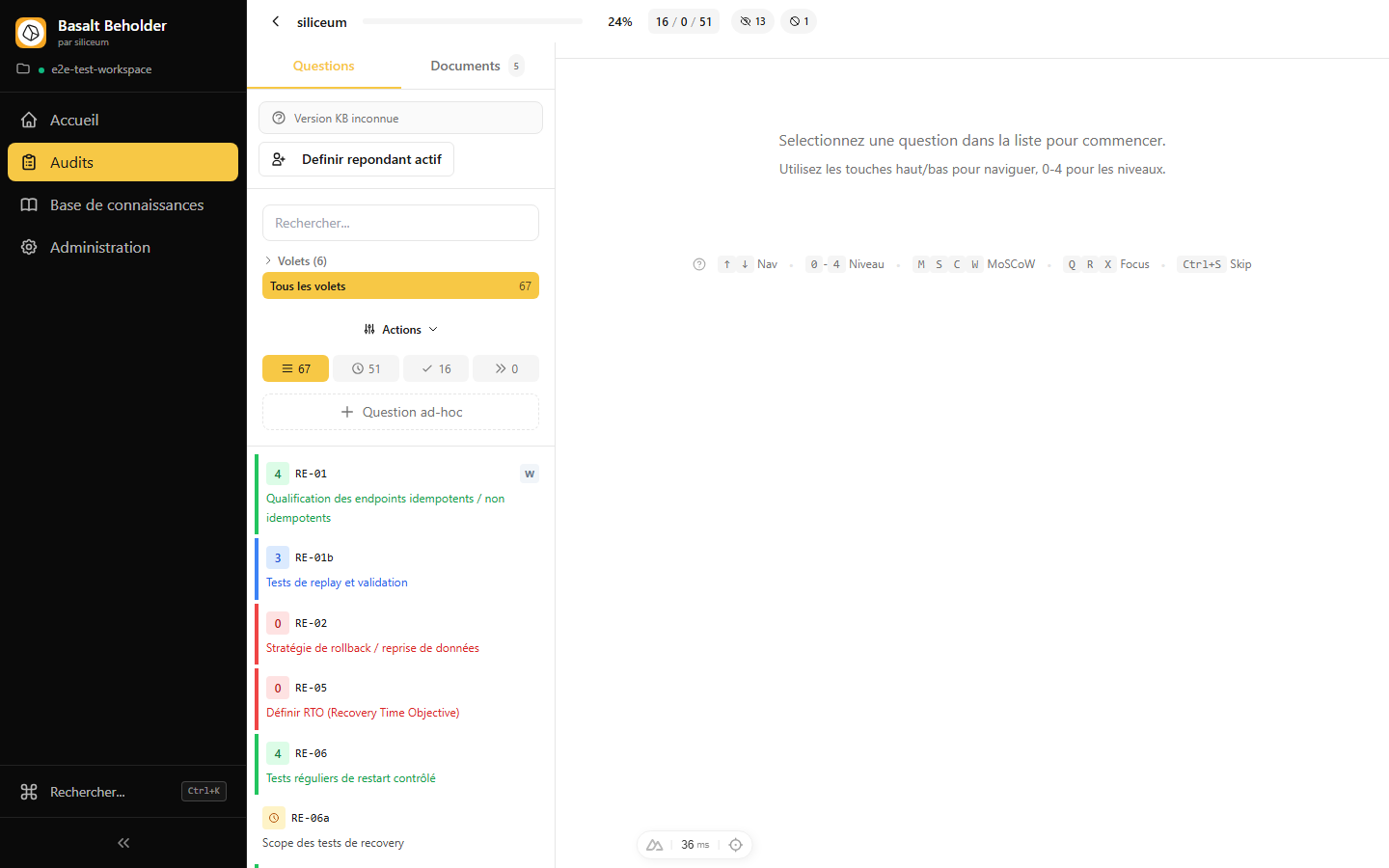Select question RE-05 Définir RTO
Image resolution: width=1389 pixels, height=868 pixels.
pos(400,699)
